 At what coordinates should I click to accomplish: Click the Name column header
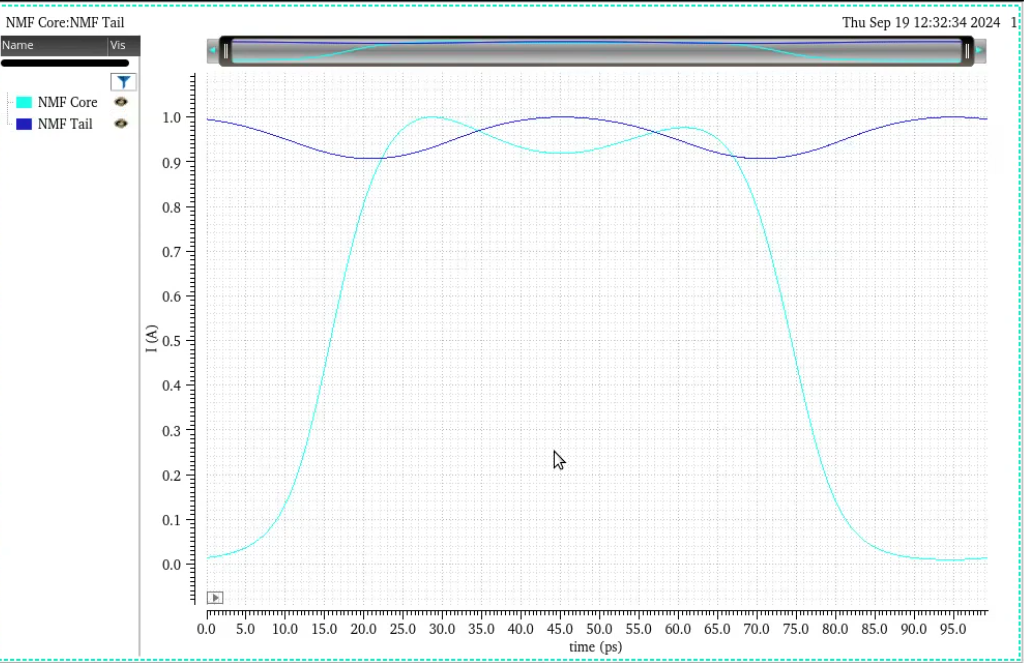pyautogui.click(x=54, y=45)
